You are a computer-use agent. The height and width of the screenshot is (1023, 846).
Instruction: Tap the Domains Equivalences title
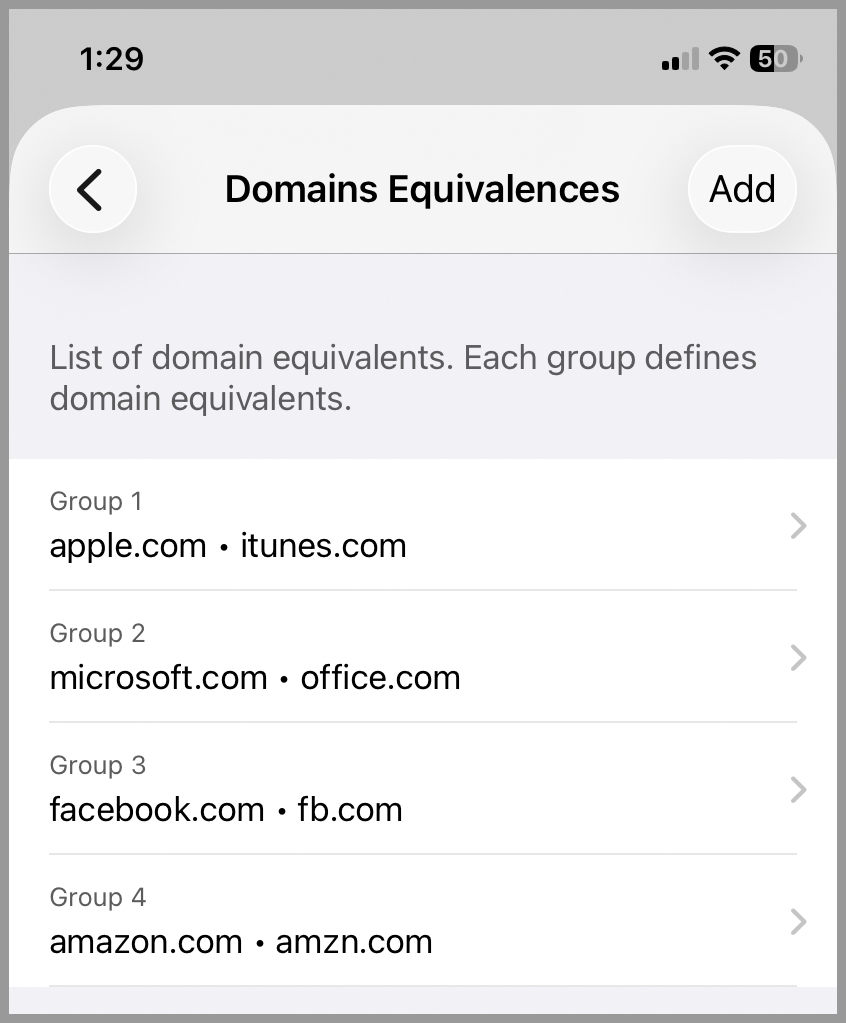coord(422,189)
